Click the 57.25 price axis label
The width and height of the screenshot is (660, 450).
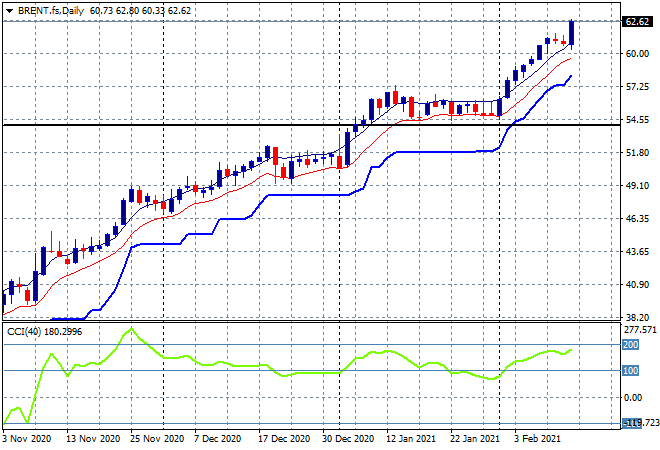coord(637,87)
